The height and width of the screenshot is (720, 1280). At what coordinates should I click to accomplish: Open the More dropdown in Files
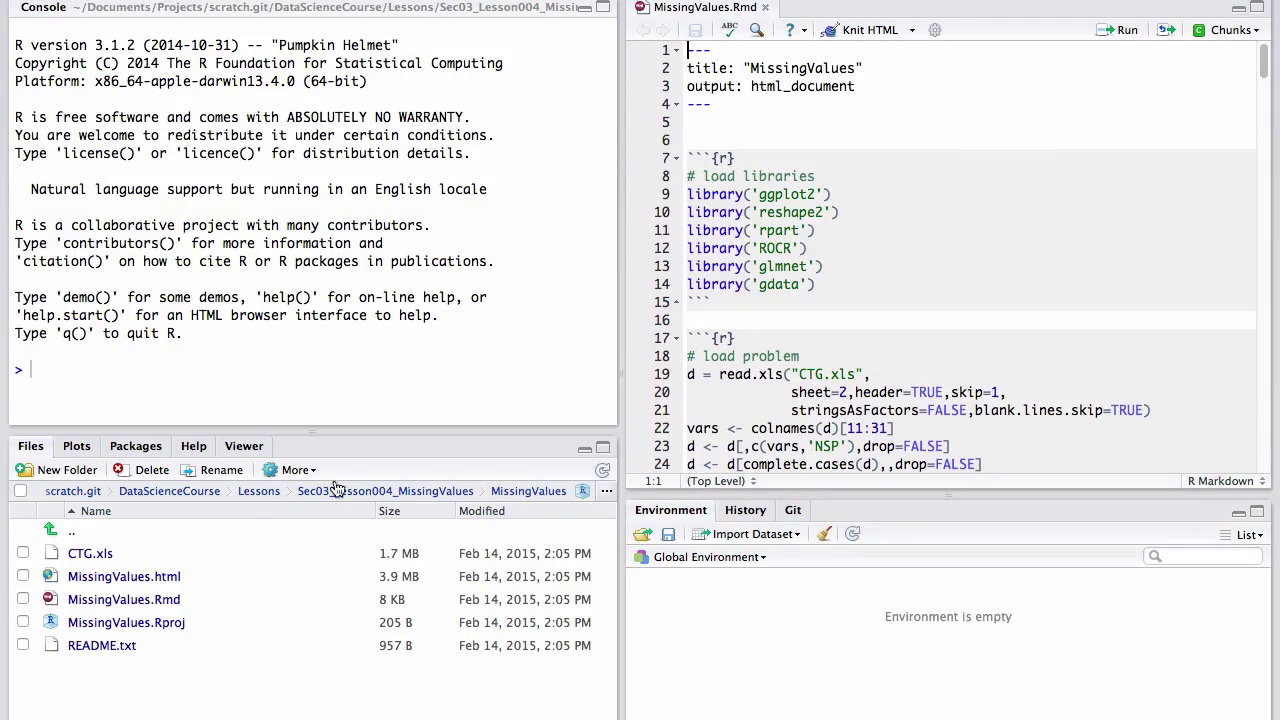[289, 470]
